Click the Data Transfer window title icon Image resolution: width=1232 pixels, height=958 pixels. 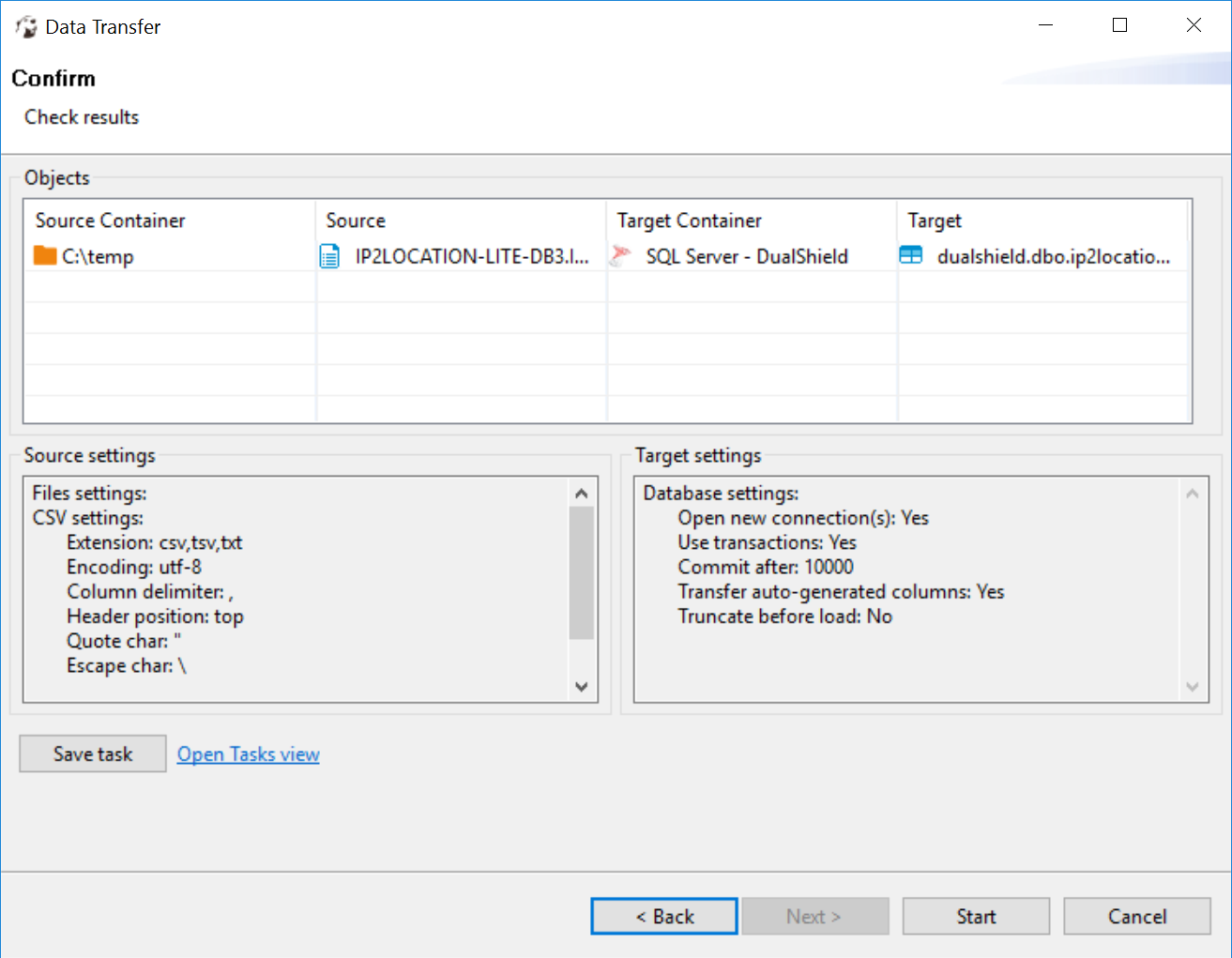pyautogui.click(x=25, y=26)
